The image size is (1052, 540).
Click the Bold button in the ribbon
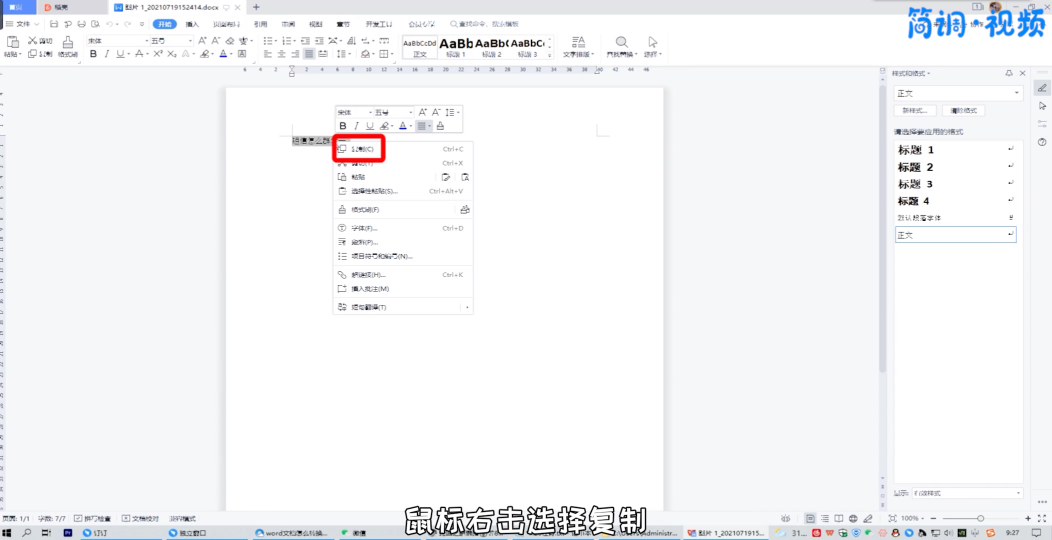tap(93, 54)
